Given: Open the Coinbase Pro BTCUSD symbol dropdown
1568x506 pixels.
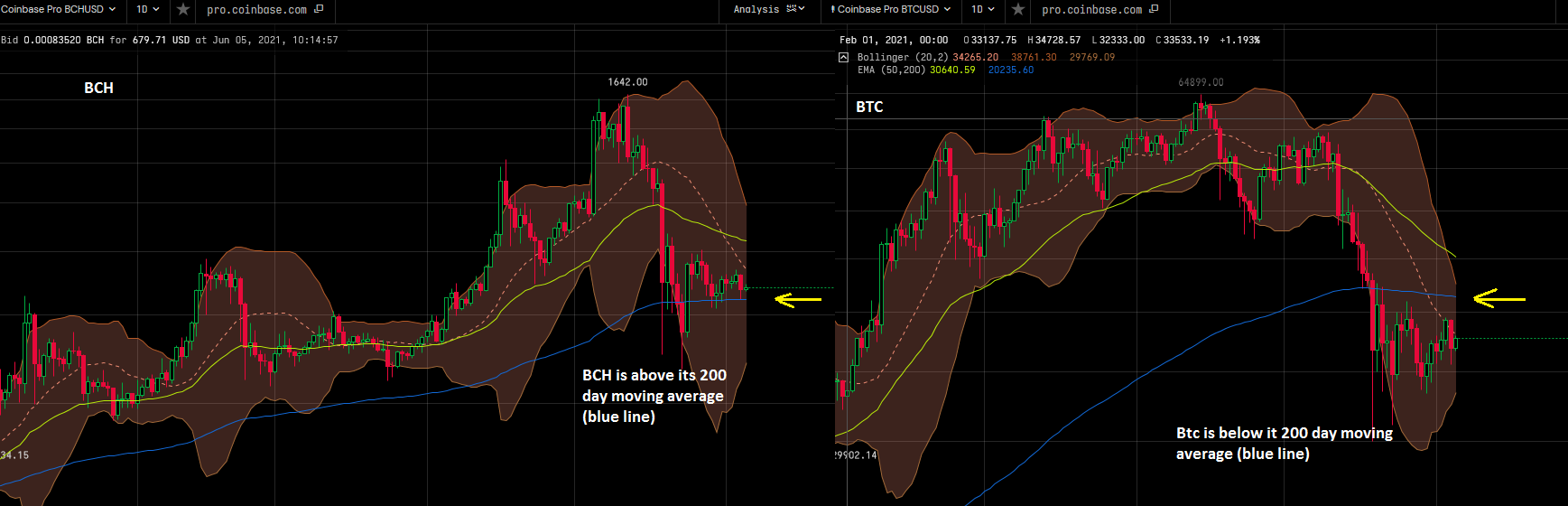Looking at the screenshot, I should (890, 9).
